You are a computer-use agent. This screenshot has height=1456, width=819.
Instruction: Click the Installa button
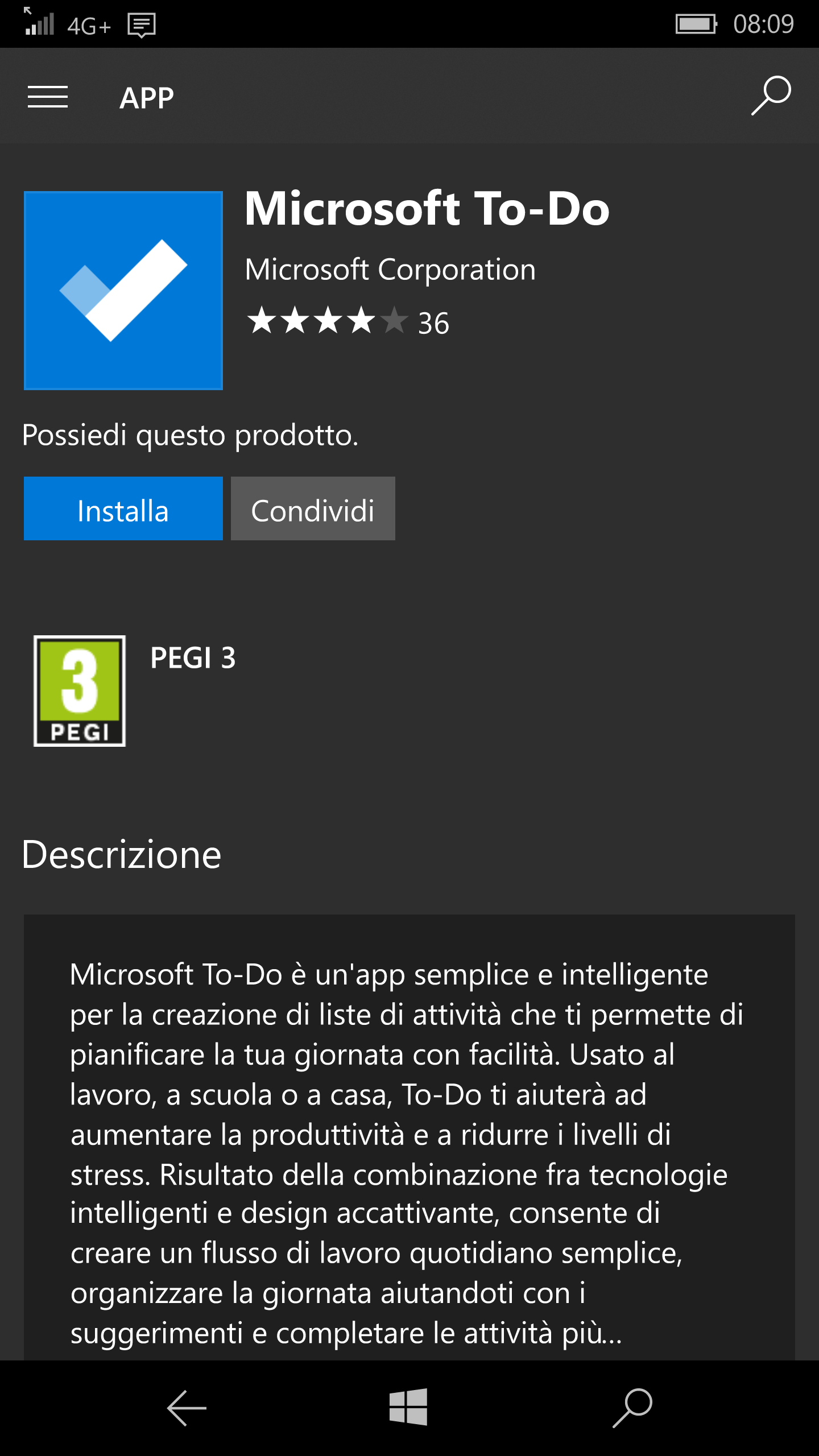[123, 508]
